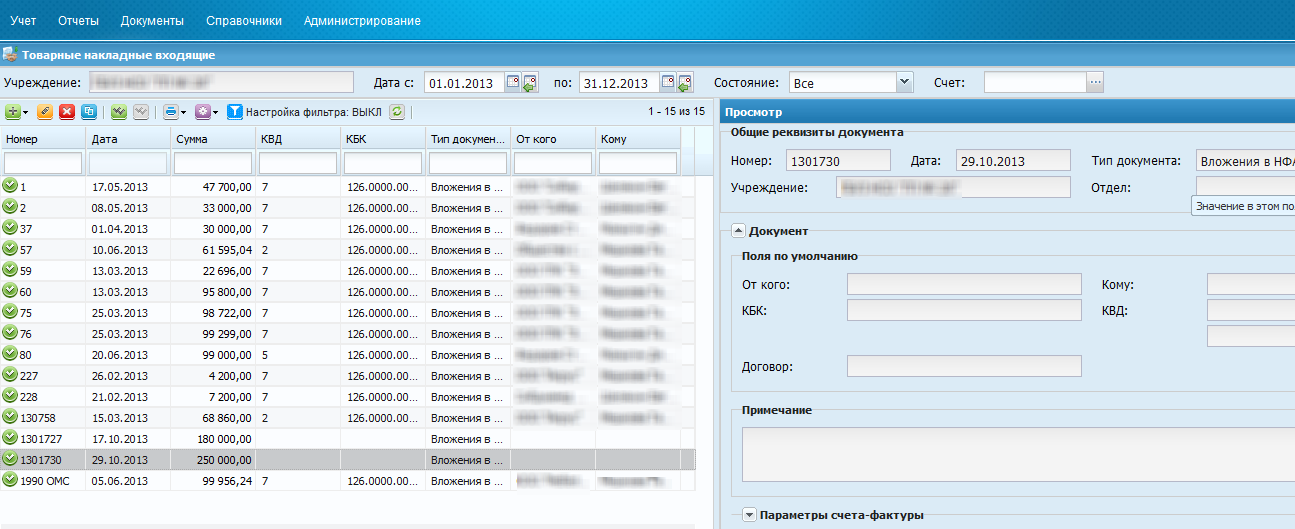Image resolution: width=1295 pixels, height=529 pixels.
Task: Open the calendar icon for 'Дата с'
Action: click(512, 83)
